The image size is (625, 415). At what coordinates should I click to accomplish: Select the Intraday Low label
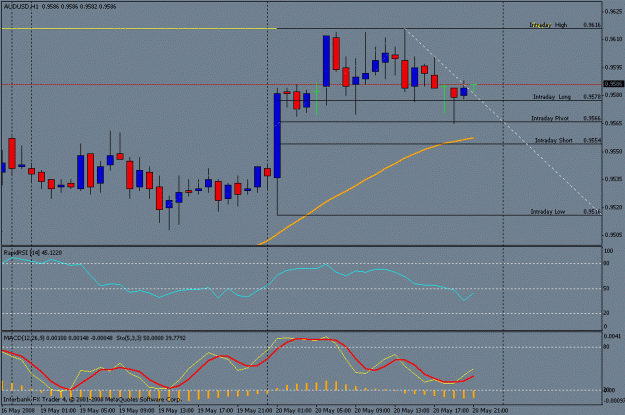pos(548,212)
